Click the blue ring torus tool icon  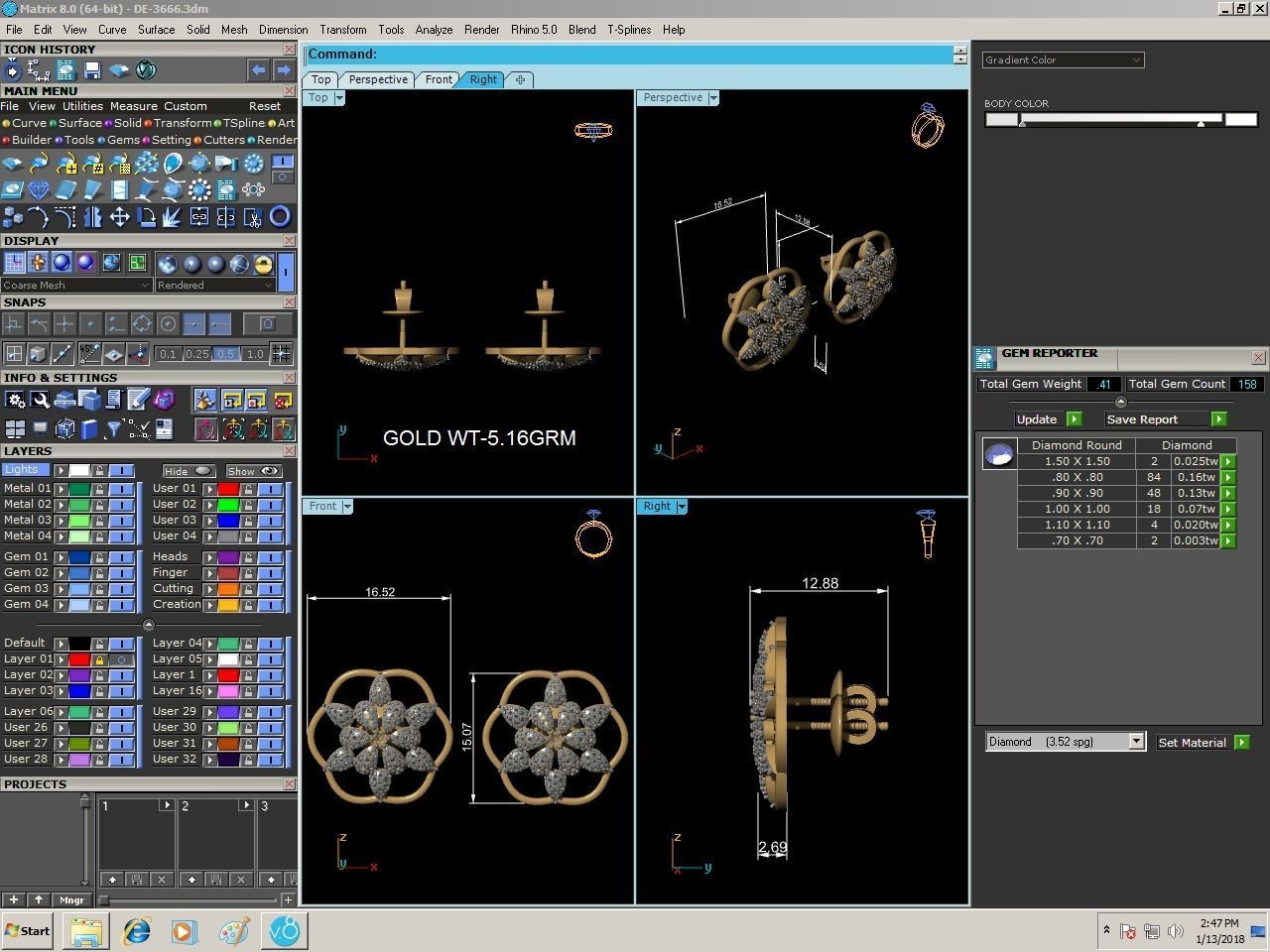[x=280, y=216]
